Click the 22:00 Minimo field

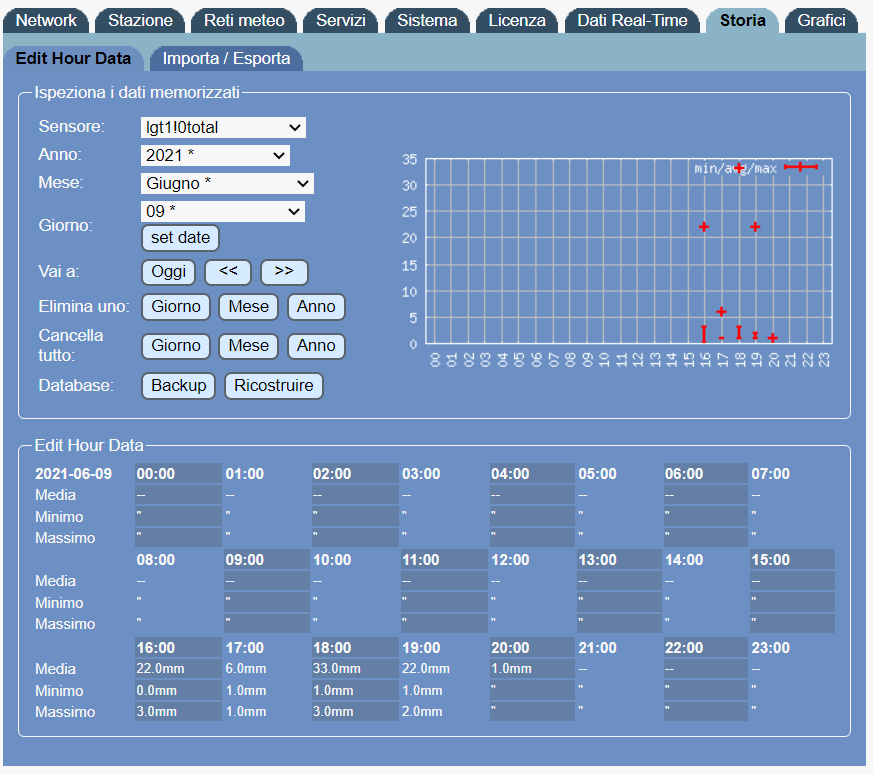coord(705,690)
